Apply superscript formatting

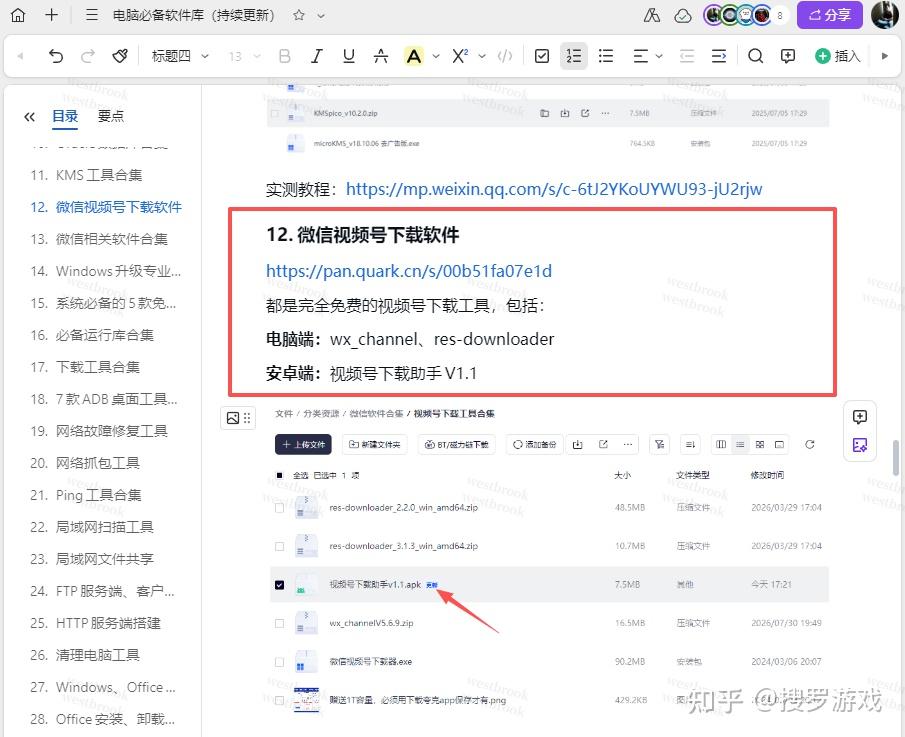(460, 56)
